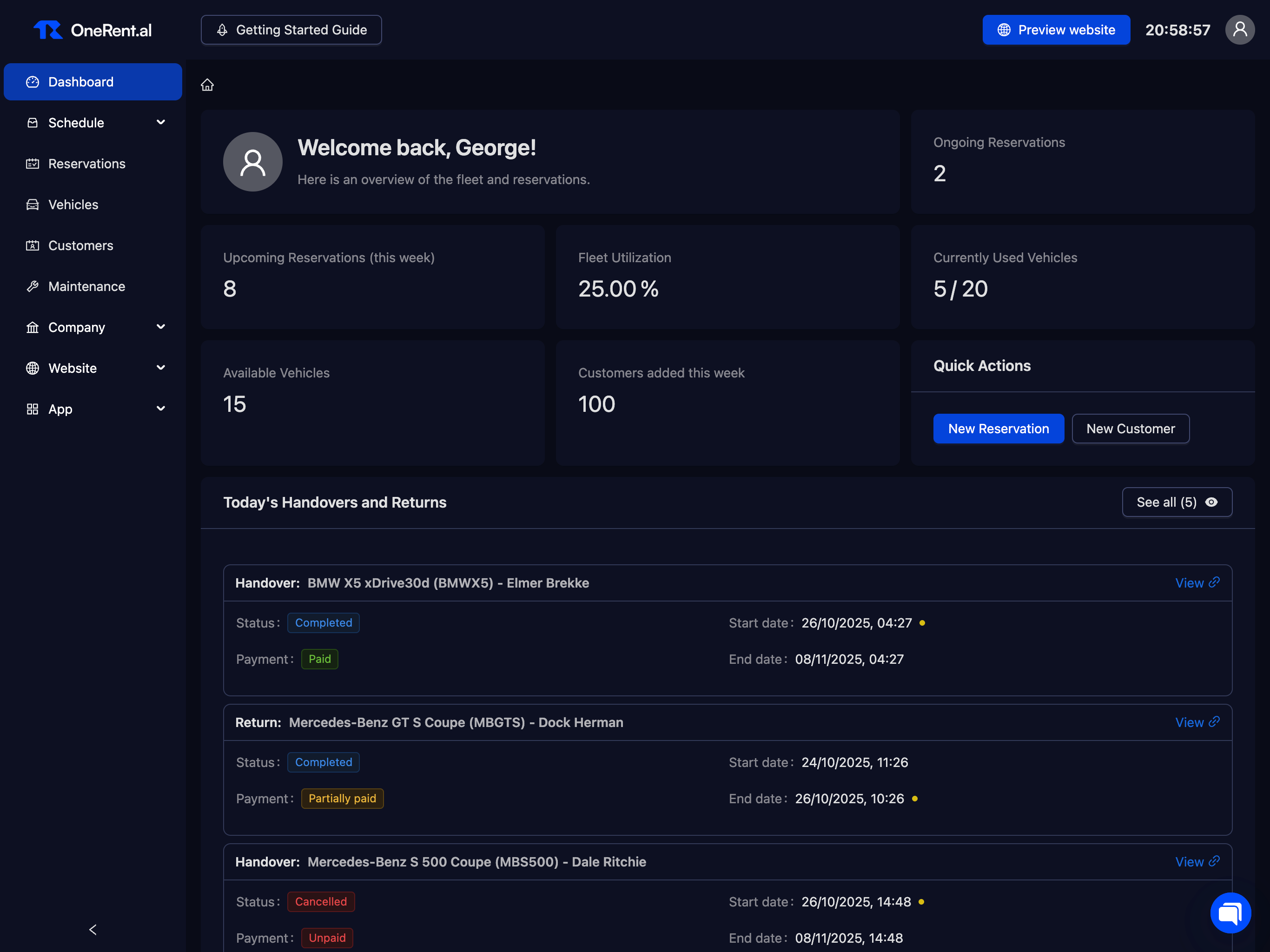Image resolution: width=1270 pixels, height=952 pixels.
Task: Click the Customers icon in sidebar
Action: 33,246
